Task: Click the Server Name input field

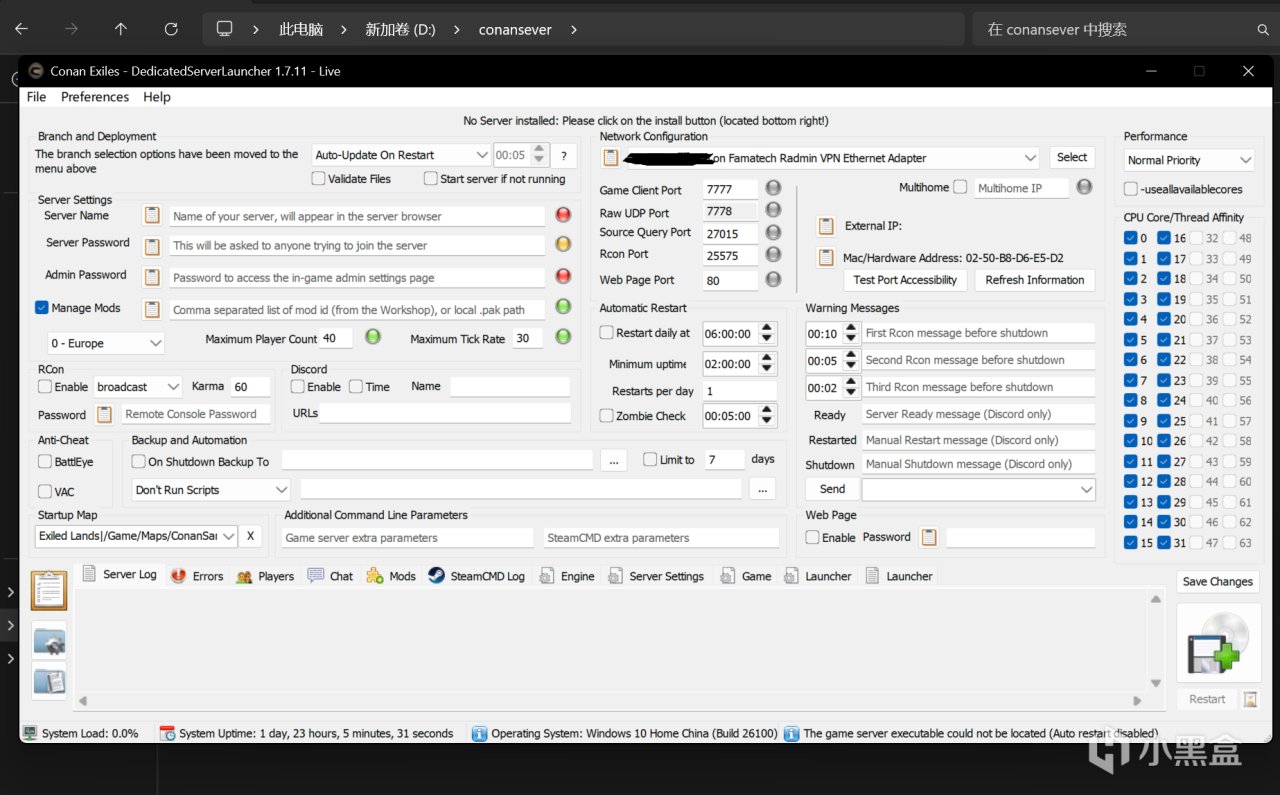Action: 357,216
